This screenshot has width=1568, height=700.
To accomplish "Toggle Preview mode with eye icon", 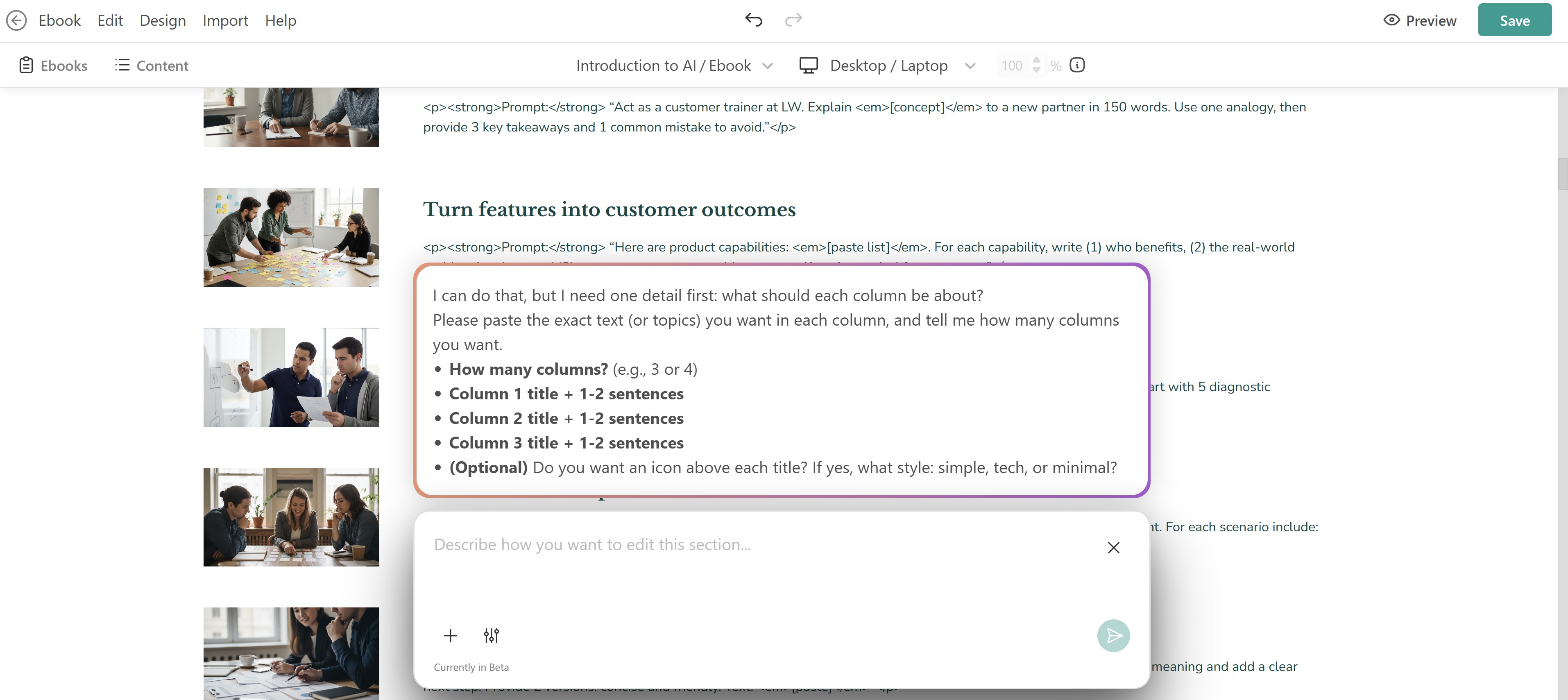I will 1419,21.
